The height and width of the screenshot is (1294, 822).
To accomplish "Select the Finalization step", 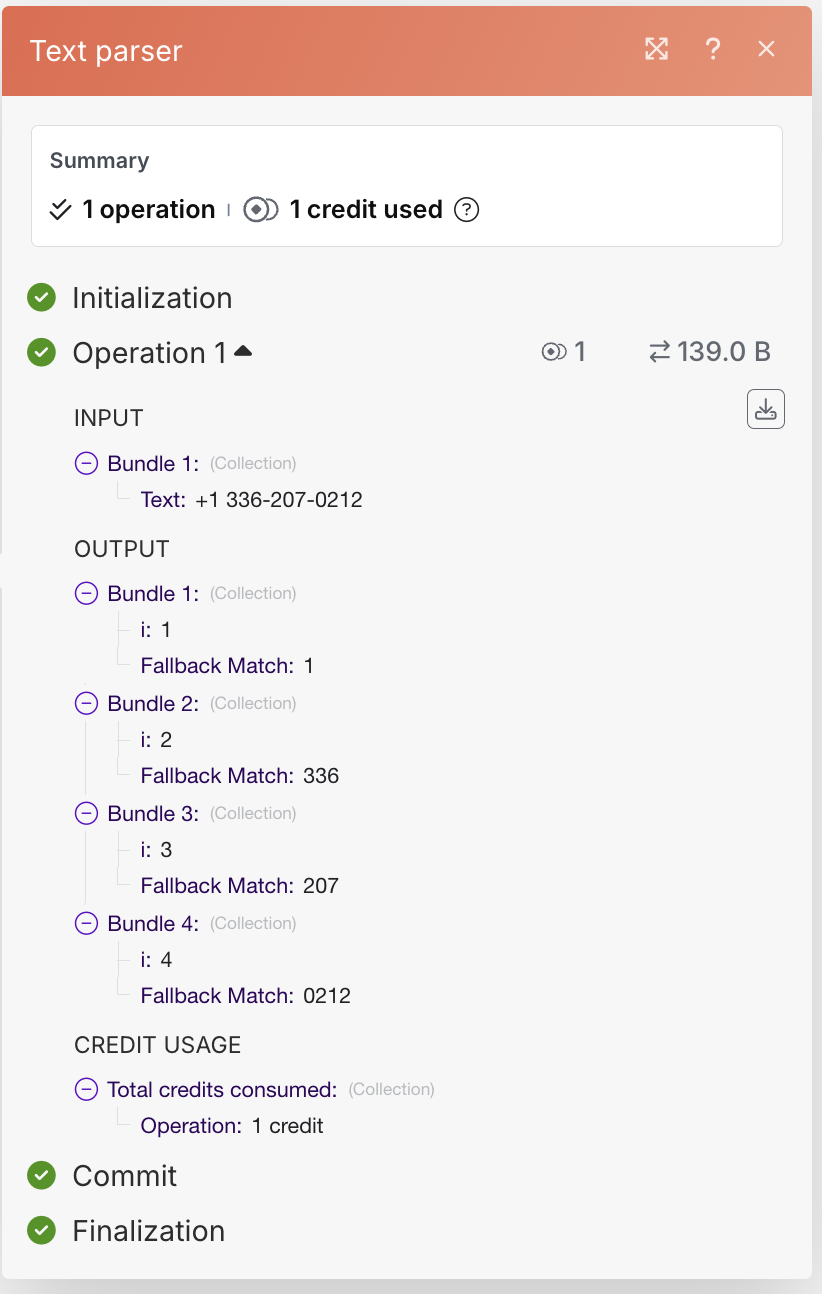I will coord(148,1231).
